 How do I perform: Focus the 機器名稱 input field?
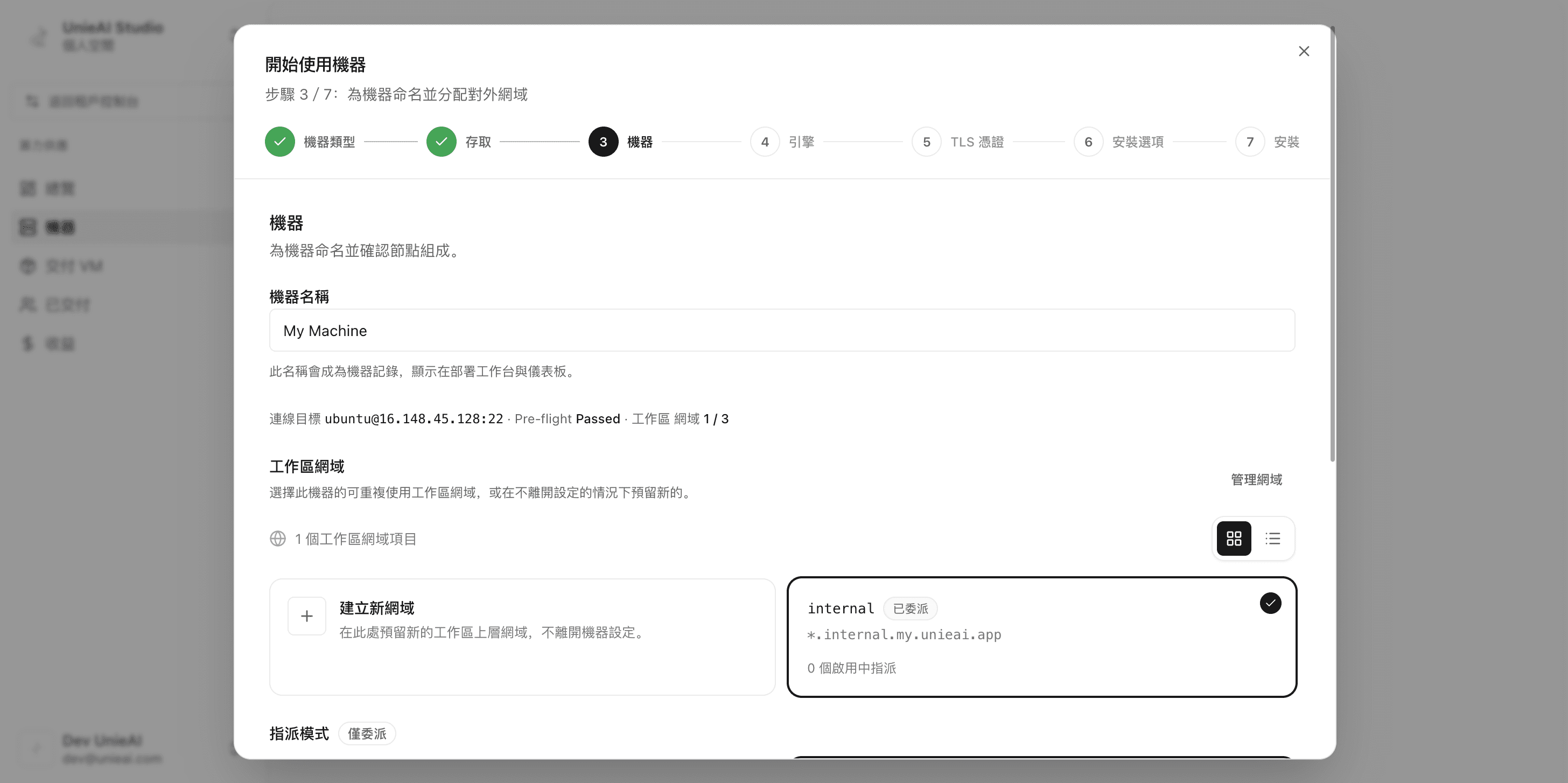pyautogui.click(x=782, y=331)
